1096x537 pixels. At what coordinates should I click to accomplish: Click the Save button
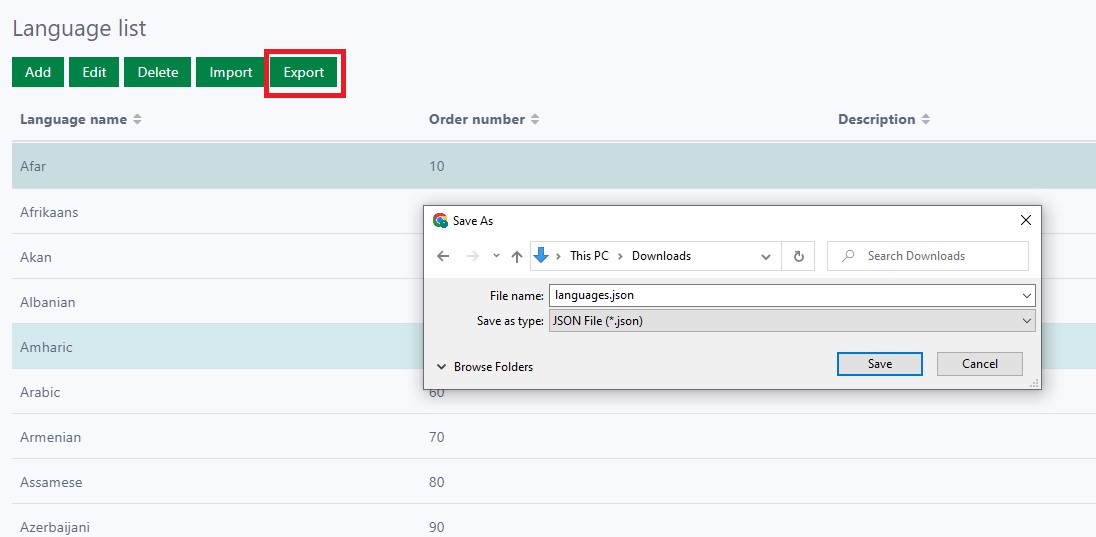click(x=879, y=364)
